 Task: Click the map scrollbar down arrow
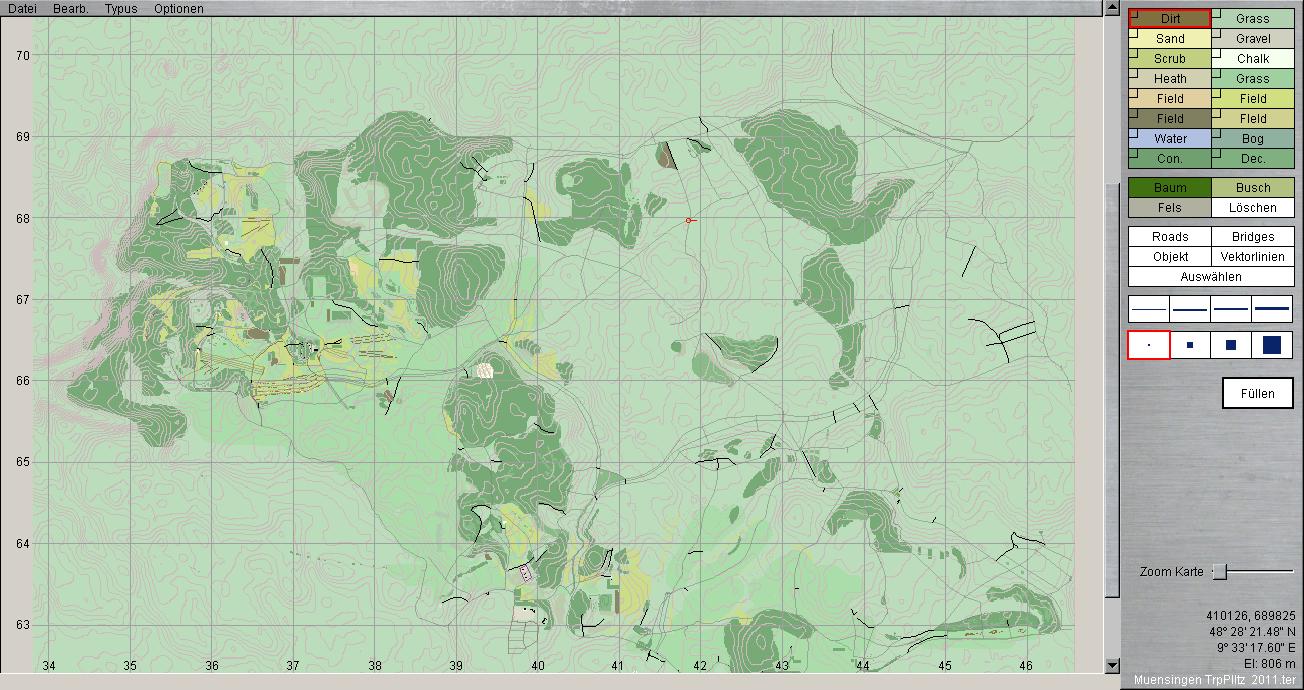1112,666
